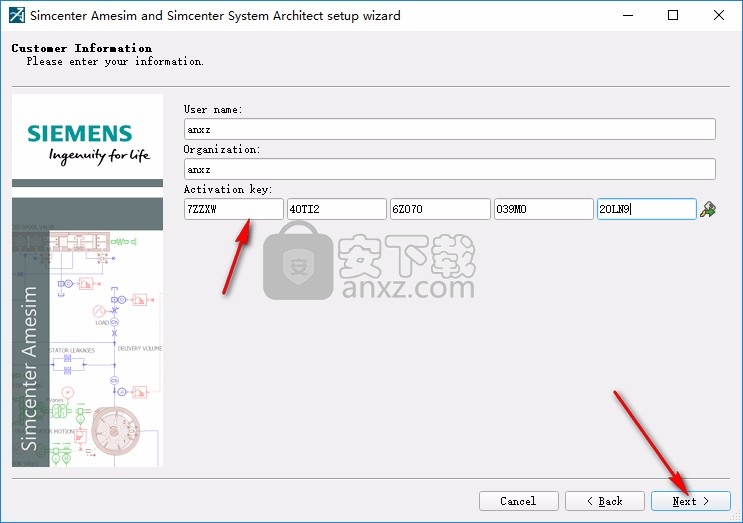743x523 pixels.
Task: Maximize the setup wizard window
Action: coord(673,15)
